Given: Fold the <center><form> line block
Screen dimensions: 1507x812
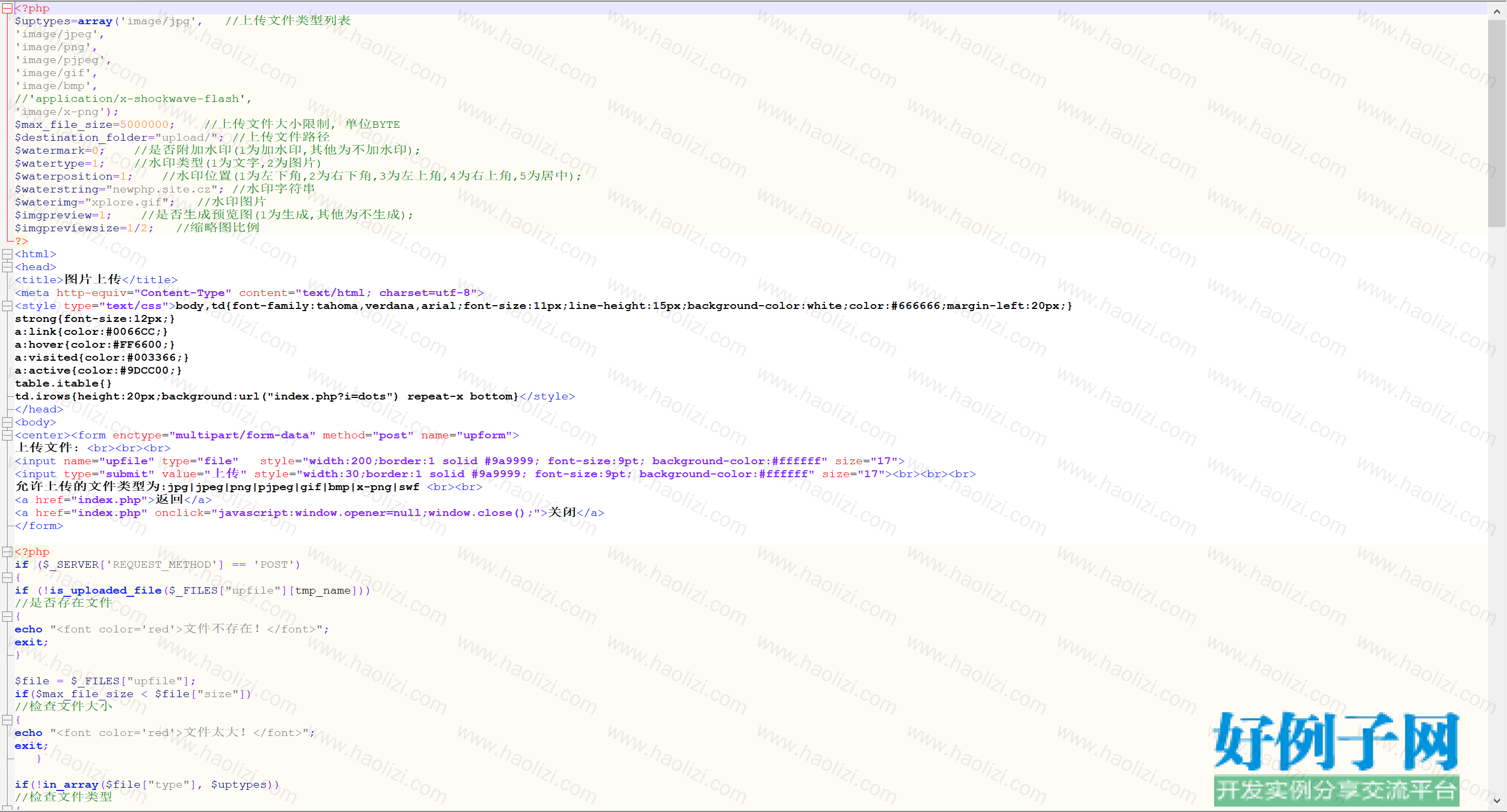Looking at the screenshot, I should 7,435.
